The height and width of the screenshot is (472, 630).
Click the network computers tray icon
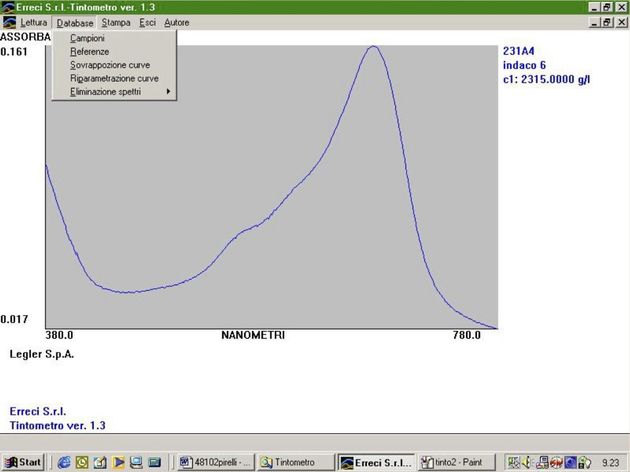click(x=542, y=462)
